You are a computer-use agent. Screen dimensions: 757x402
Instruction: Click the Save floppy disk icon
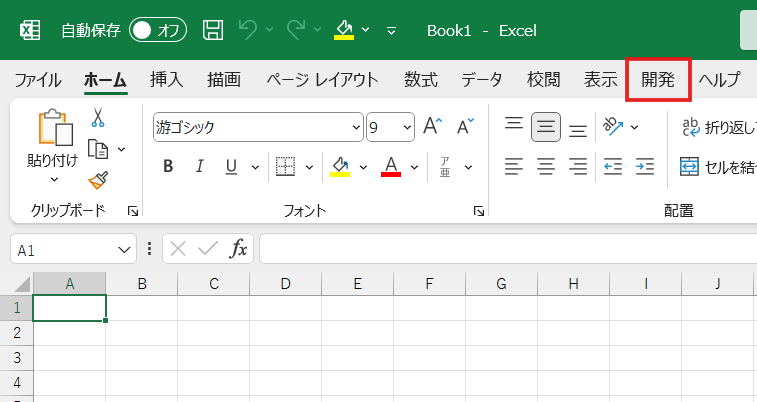[x=213, y=30]
